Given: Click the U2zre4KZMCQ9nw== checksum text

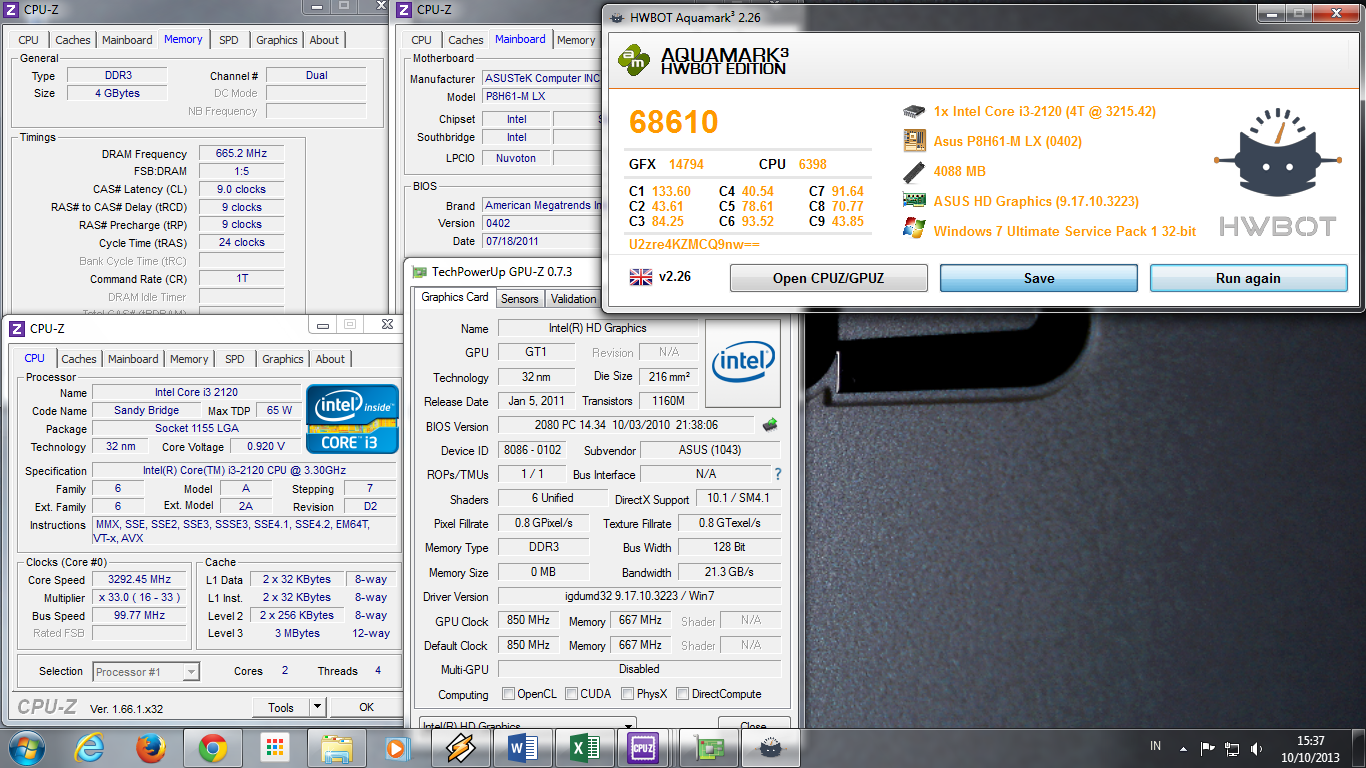Looking at the screenshot, I should coord(694,244).
